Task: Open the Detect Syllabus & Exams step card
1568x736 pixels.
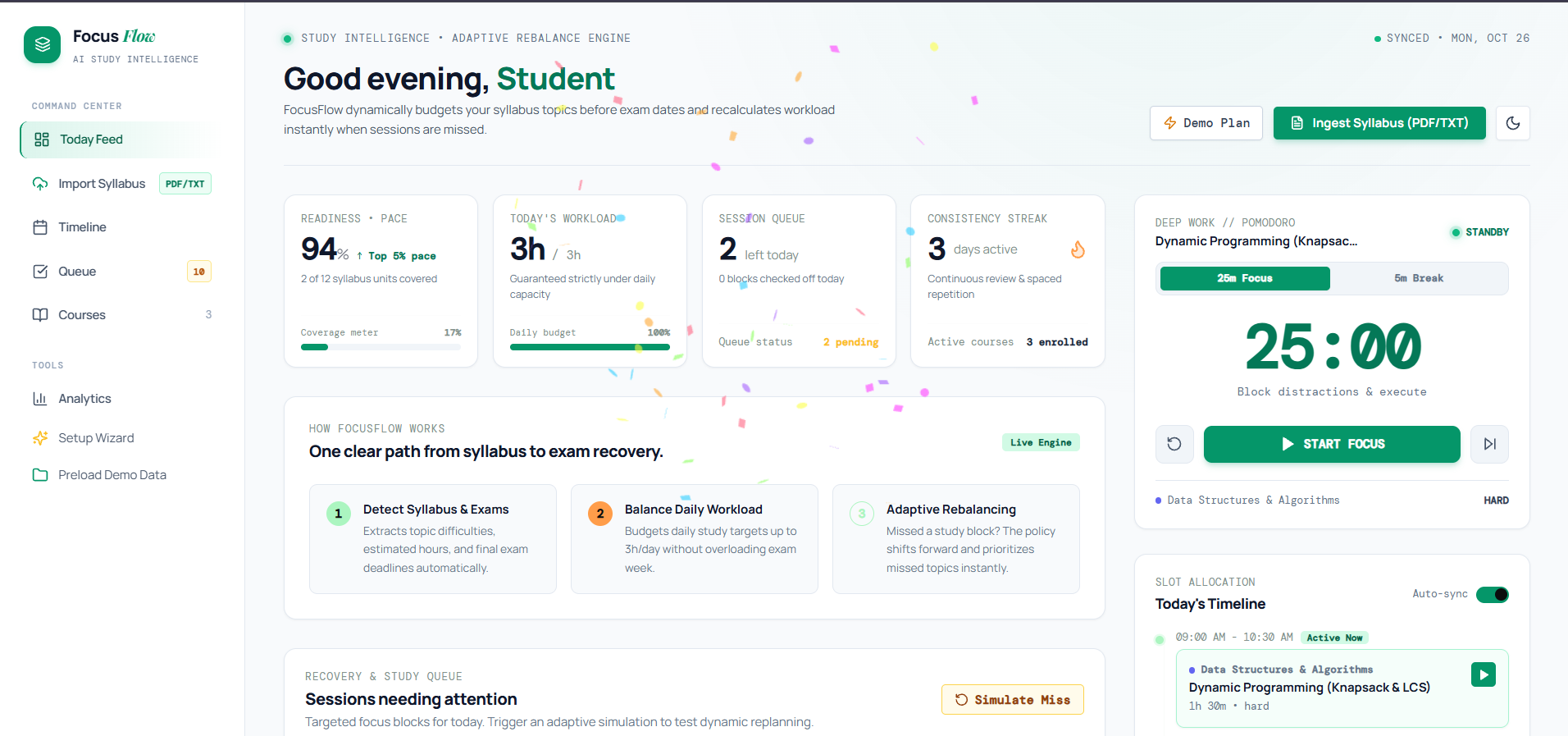Action: click(433, 539)
